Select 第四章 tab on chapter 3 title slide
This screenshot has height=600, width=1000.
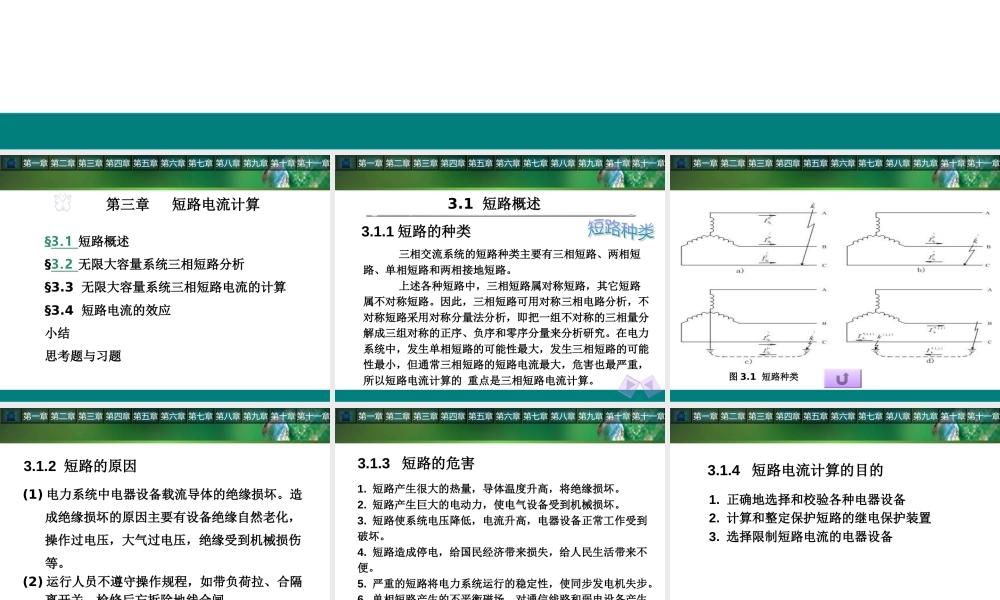coord(117,164)
